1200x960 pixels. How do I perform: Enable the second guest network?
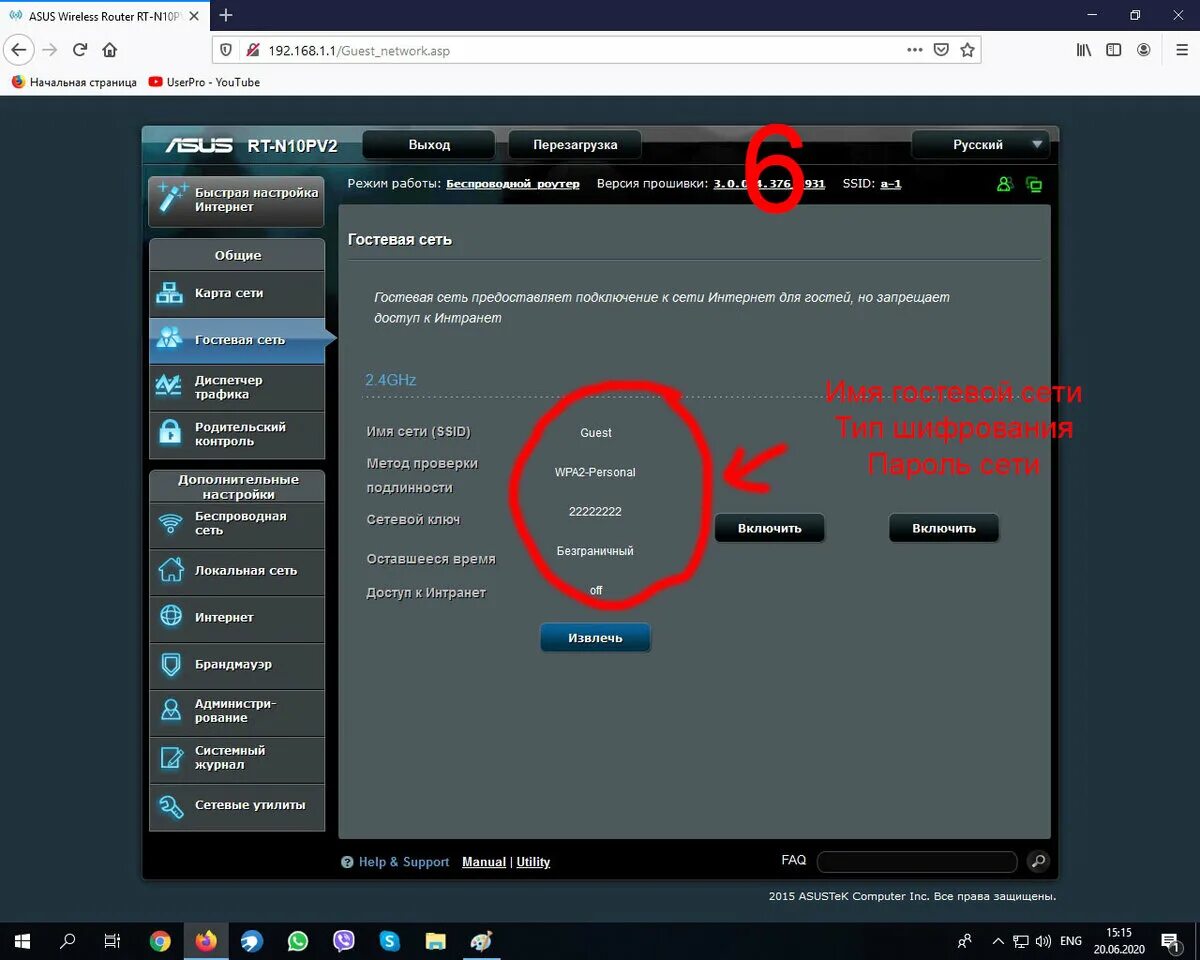tap(944, 527)
